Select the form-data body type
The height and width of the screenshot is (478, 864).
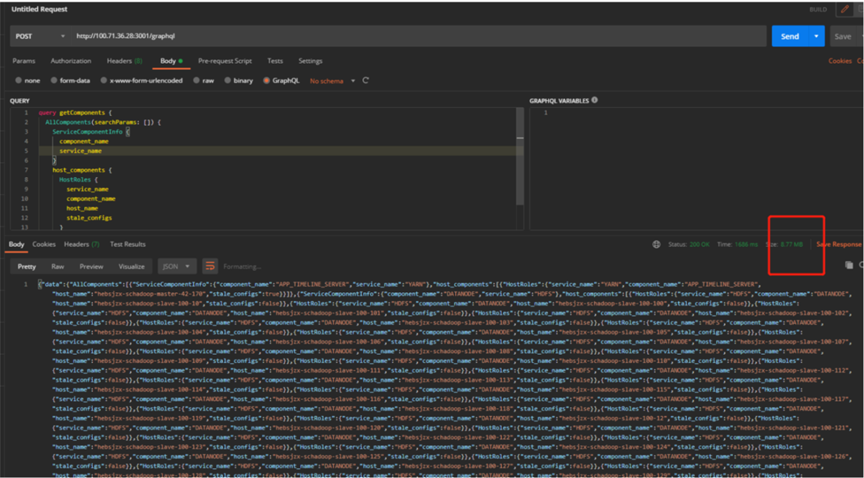tap(70, 80)
